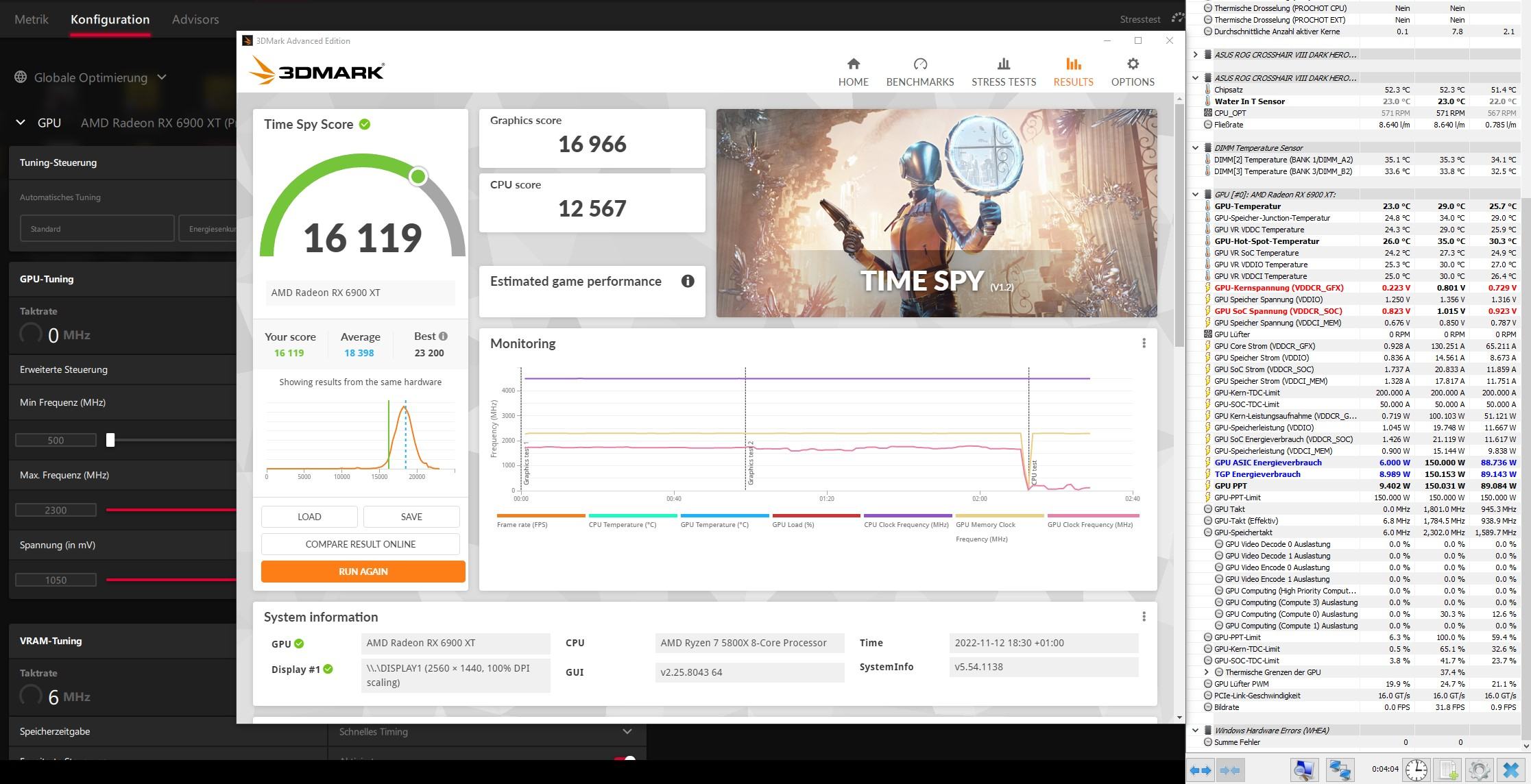Toggle Frame rate (FPS) legend in Monitoring
The width and height of the screenshot is (1531, 784).
[540, 521]
